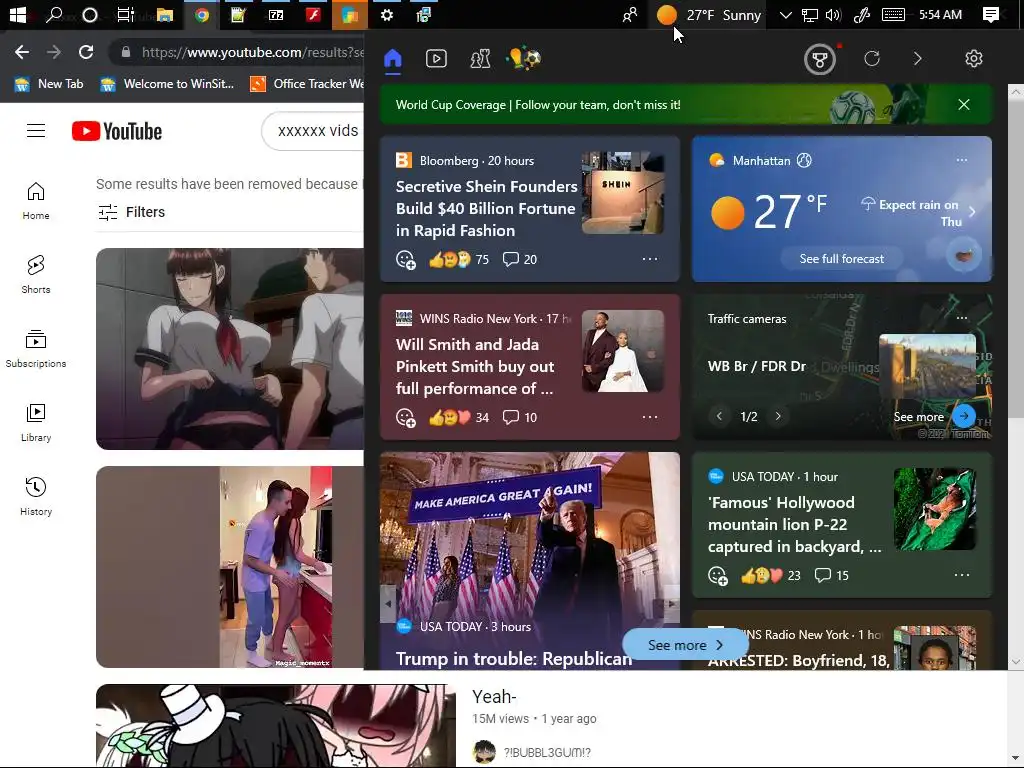
Task: Open Will Smith and Jada article
Action: tap(475, 366)
